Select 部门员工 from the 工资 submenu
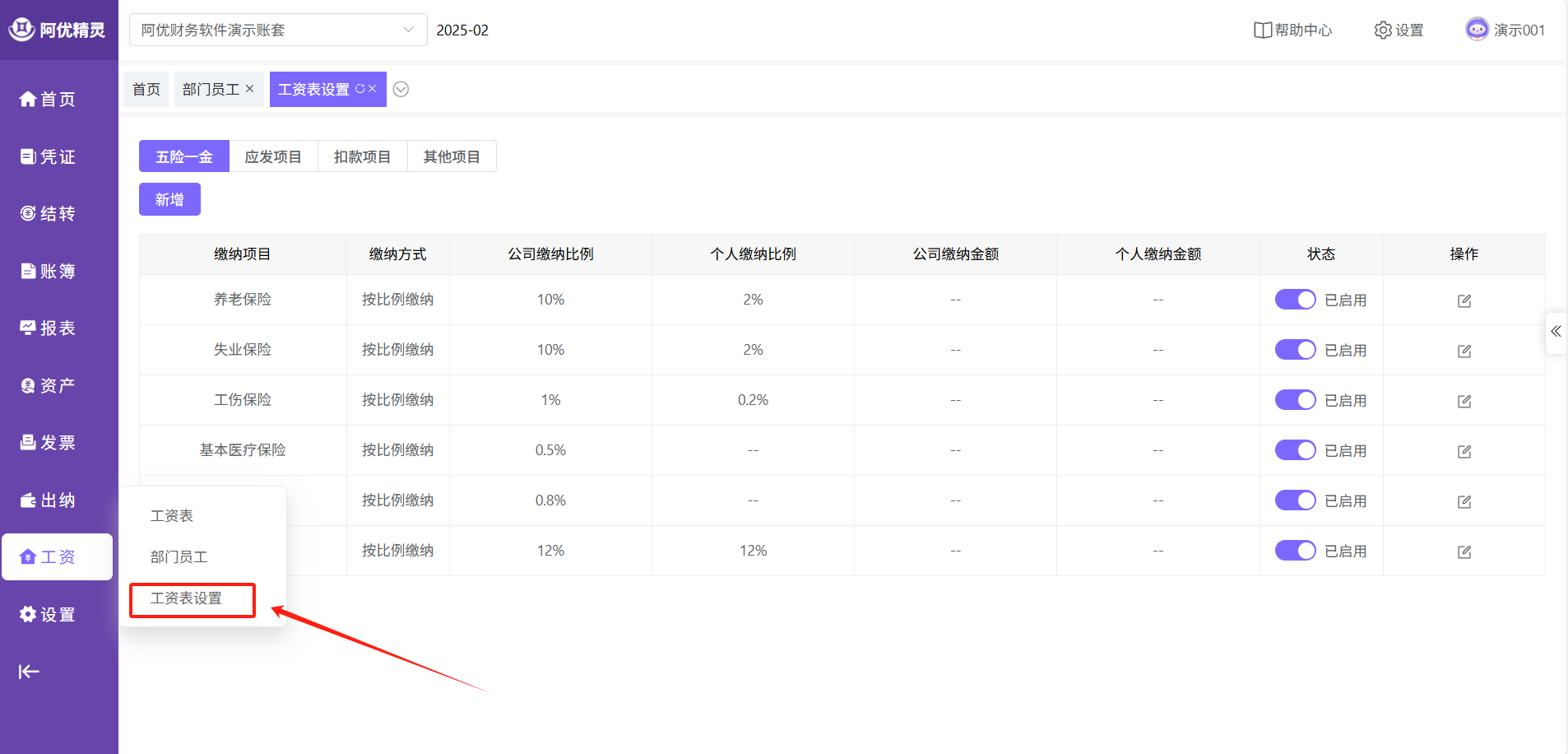The image size is (1568, 754). (179, 557)
